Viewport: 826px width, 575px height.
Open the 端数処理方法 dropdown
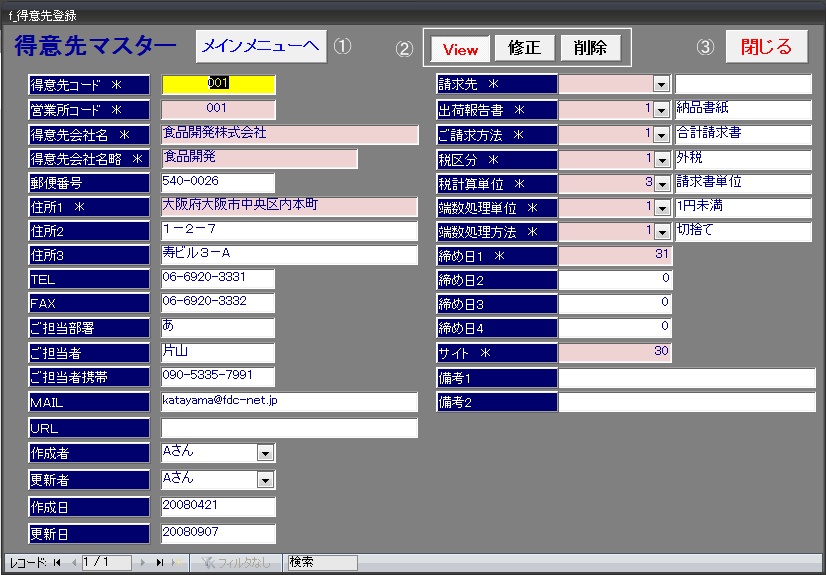coord(661,232)
